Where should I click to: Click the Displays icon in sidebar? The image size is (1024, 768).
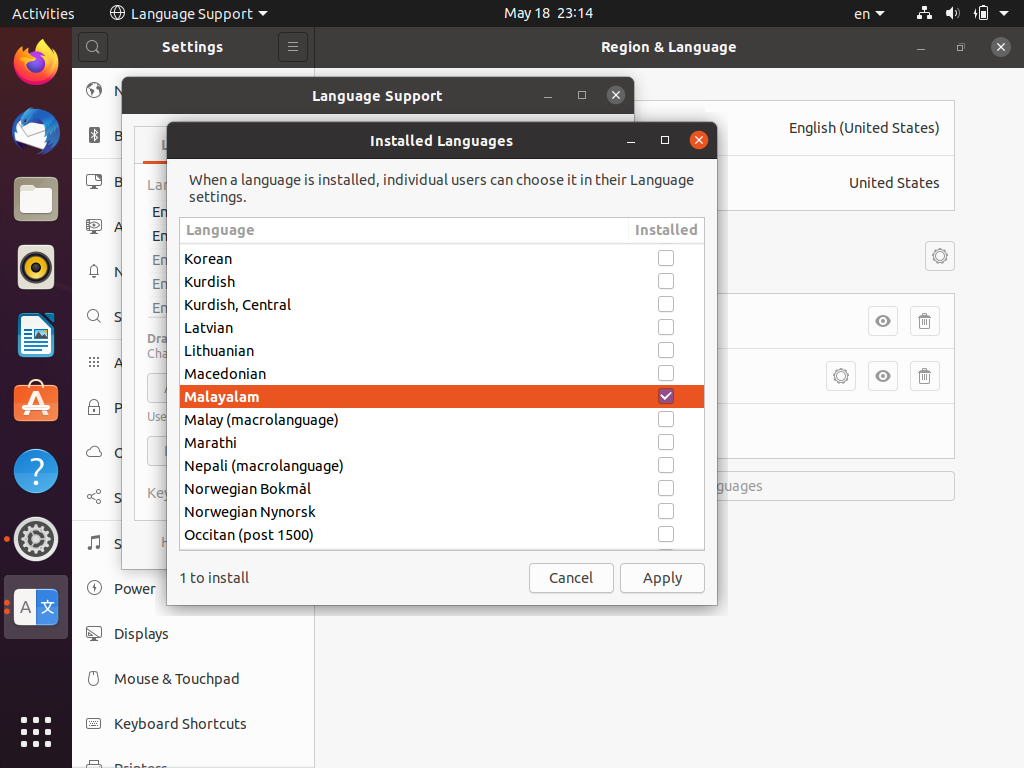click(x=94, y=634)
